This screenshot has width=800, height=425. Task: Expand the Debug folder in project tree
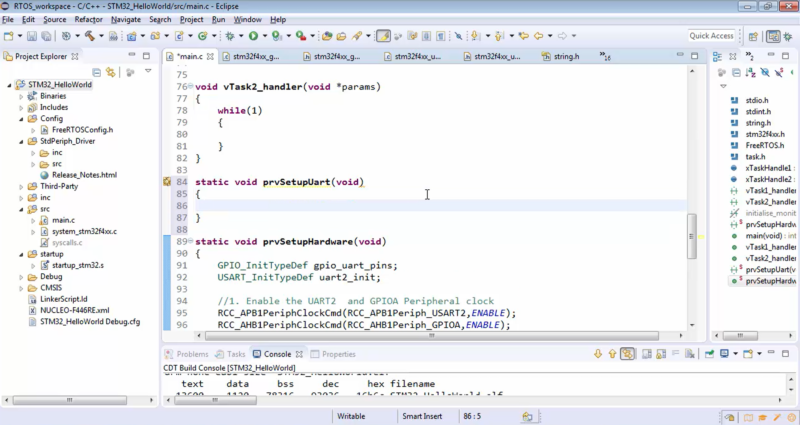click(21, 277)
